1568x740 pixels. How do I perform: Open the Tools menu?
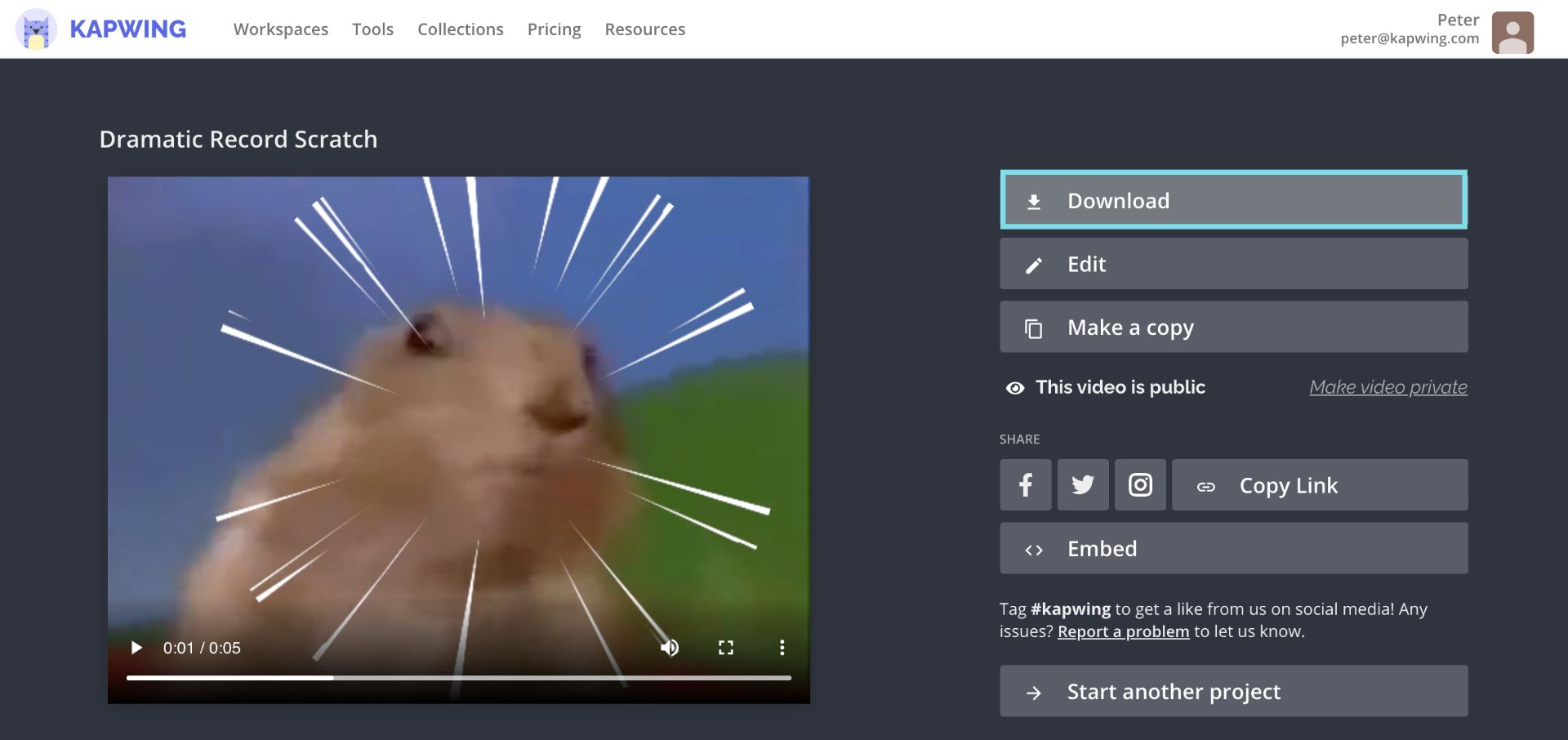(x=372, y=29)
